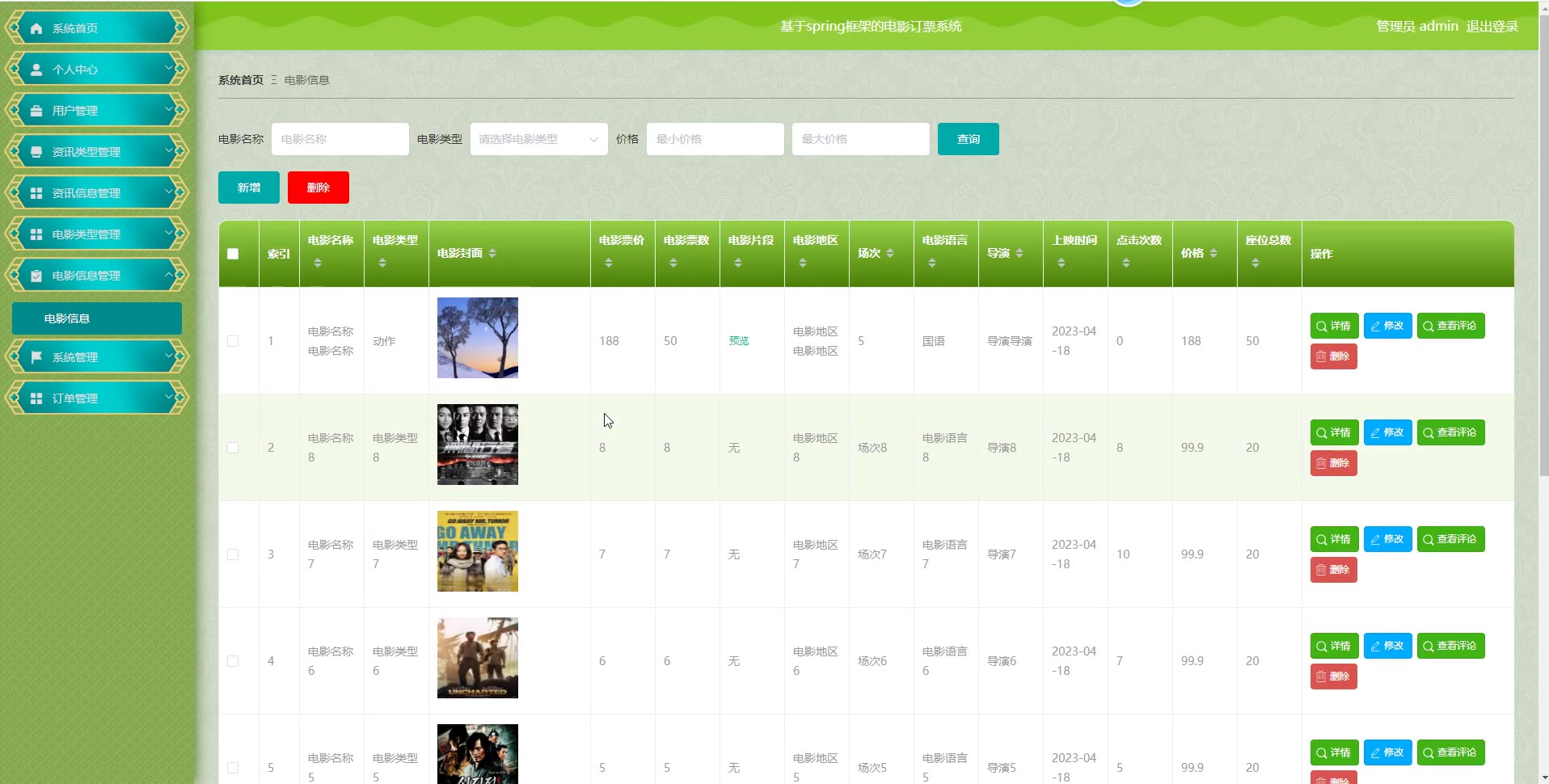Expand 电影类型管理 chevron in sidebar

click(x=170, y=234)
